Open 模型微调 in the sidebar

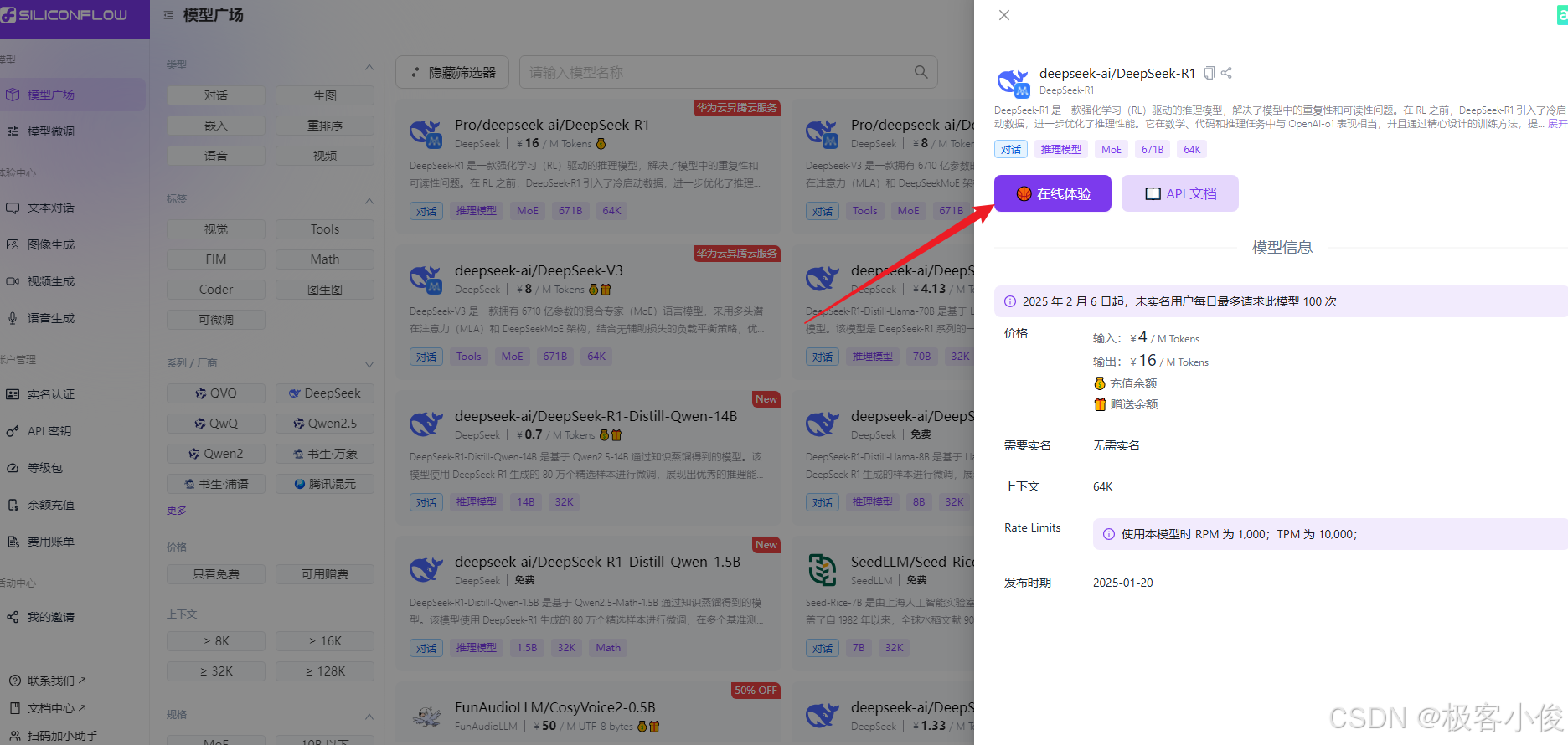[x=73, y=131]
